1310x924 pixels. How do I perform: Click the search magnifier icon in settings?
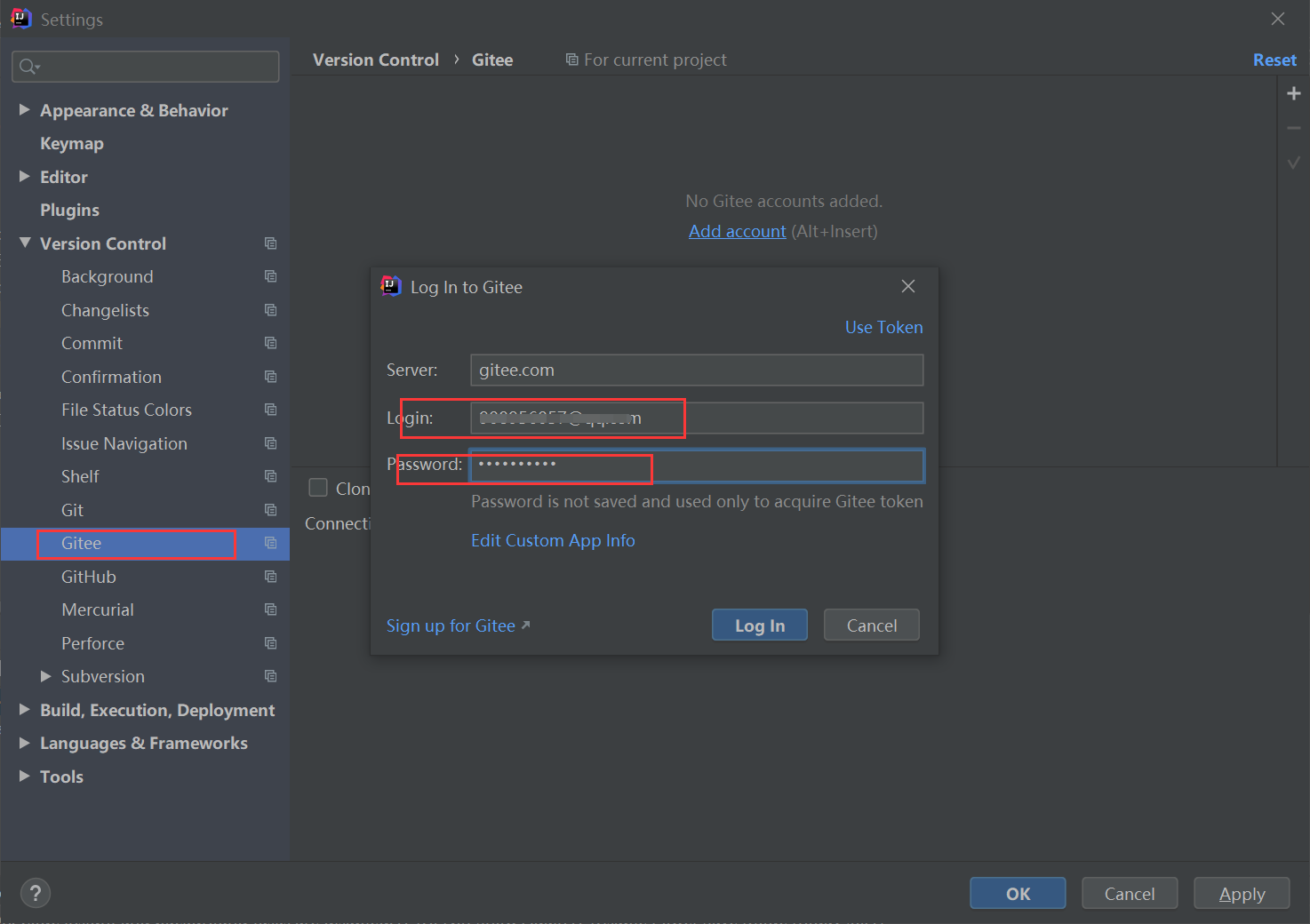click(x=28, y=67)
